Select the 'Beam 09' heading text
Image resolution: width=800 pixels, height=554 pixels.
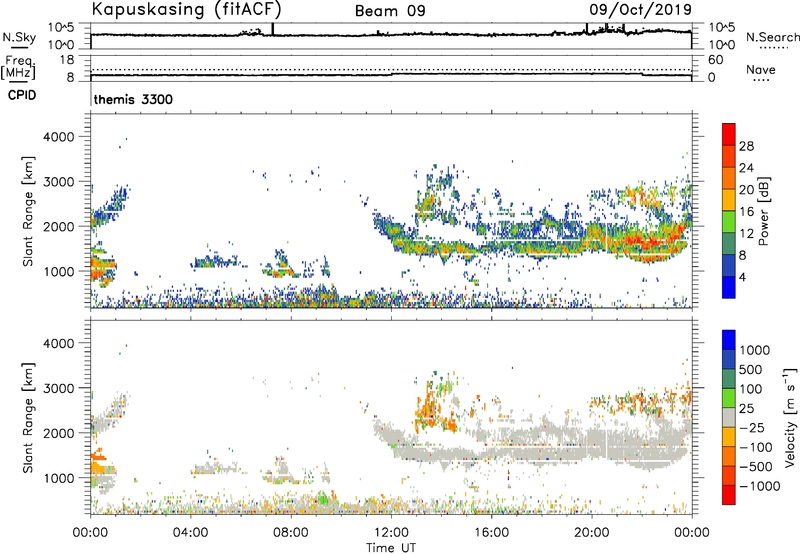point(390,11)
